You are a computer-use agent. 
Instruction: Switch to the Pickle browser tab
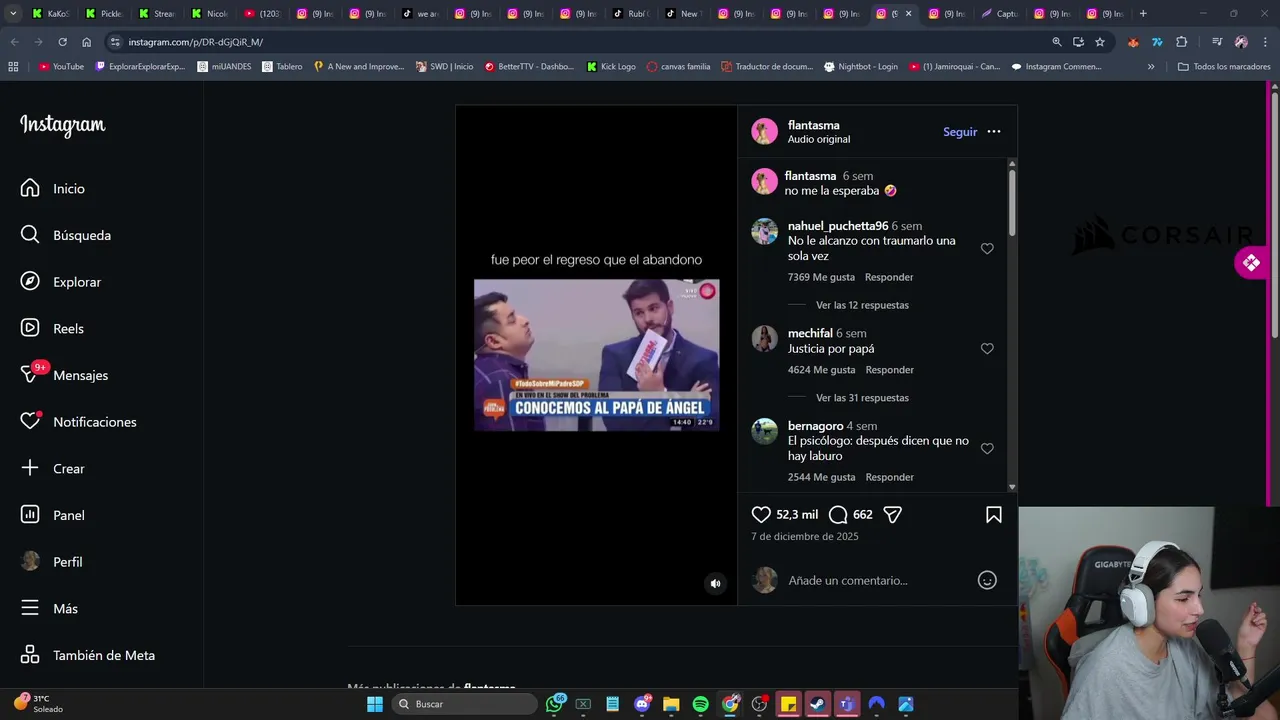click(103, 14)
